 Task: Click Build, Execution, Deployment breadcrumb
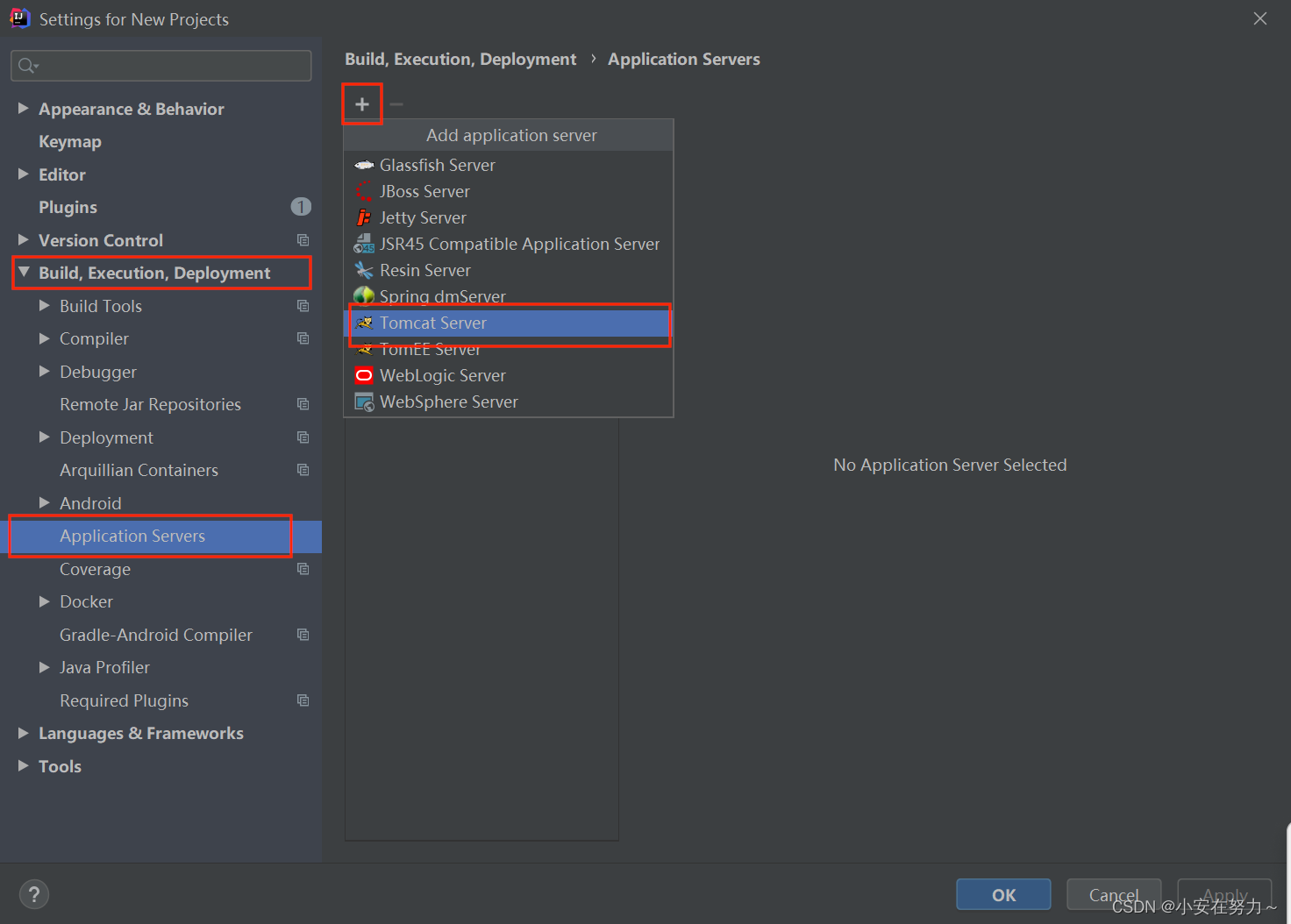(460, 59)
